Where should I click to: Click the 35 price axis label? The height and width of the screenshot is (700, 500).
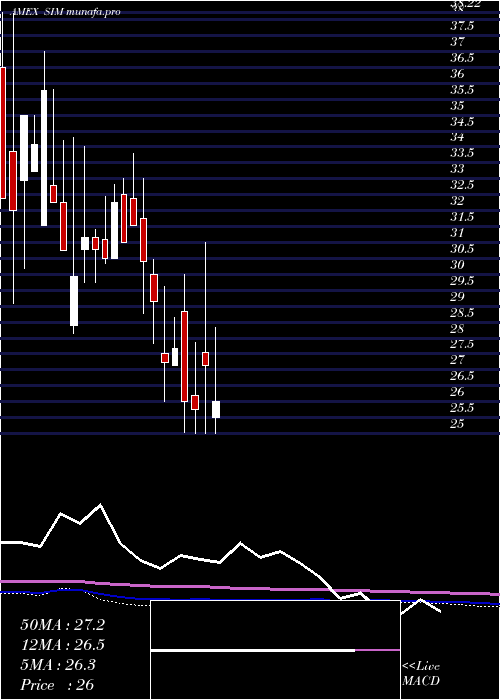[458, 106]
